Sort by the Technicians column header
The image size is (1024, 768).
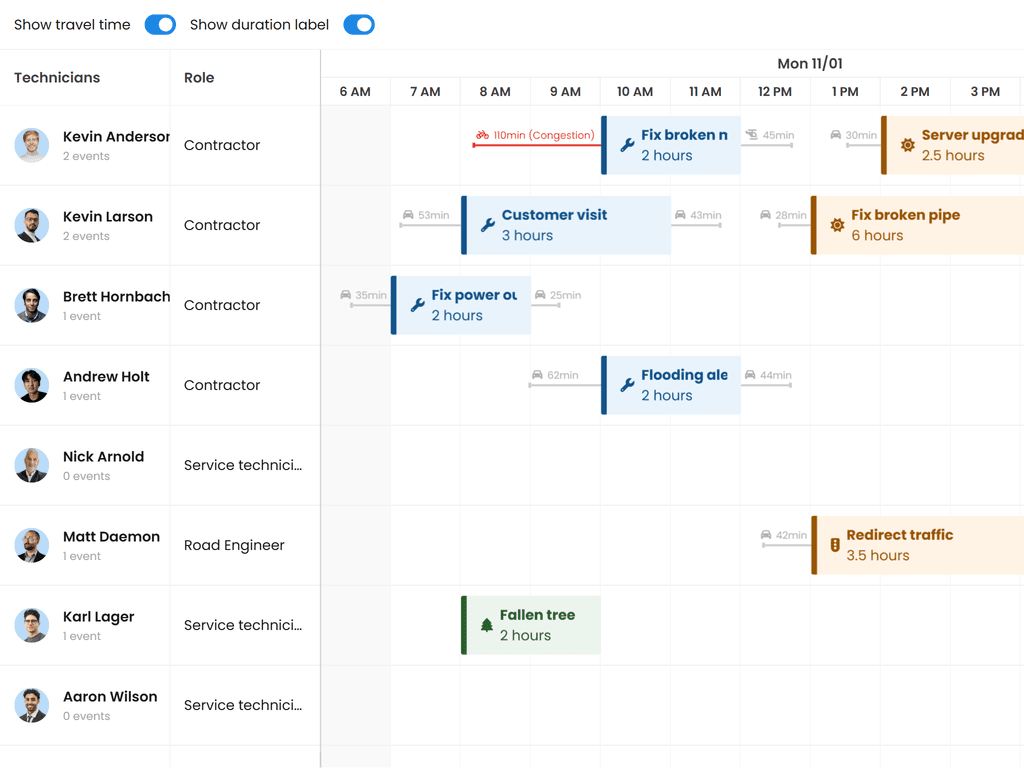pos(57,78)
